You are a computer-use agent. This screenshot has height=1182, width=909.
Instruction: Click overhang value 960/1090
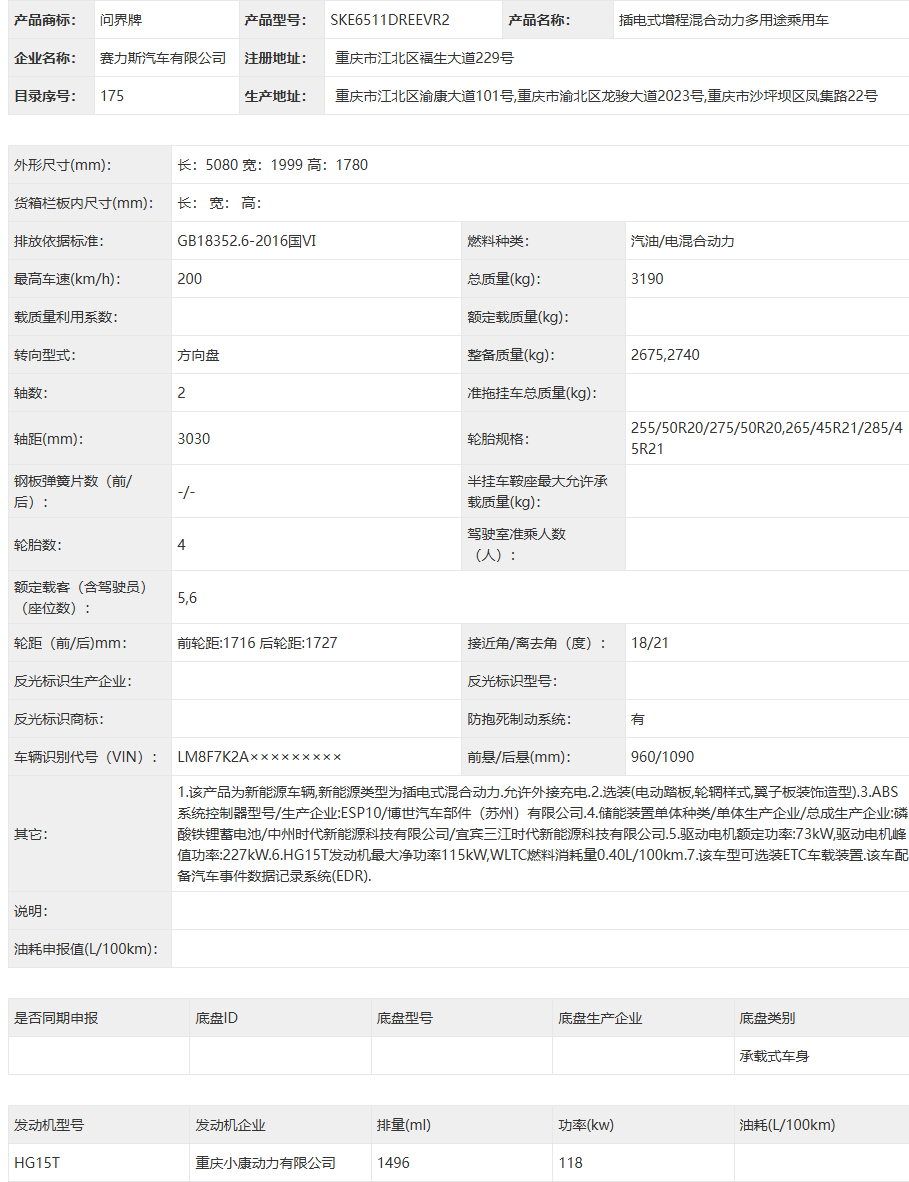[x=662, y=757]
